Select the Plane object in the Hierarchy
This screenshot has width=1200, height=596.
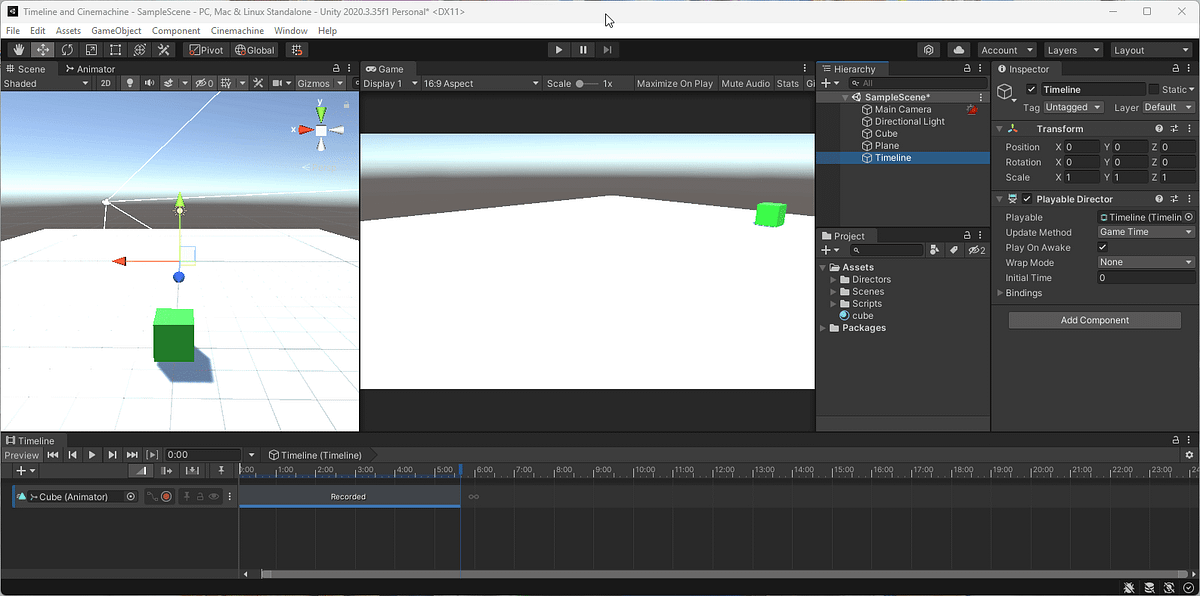[888, 145]
